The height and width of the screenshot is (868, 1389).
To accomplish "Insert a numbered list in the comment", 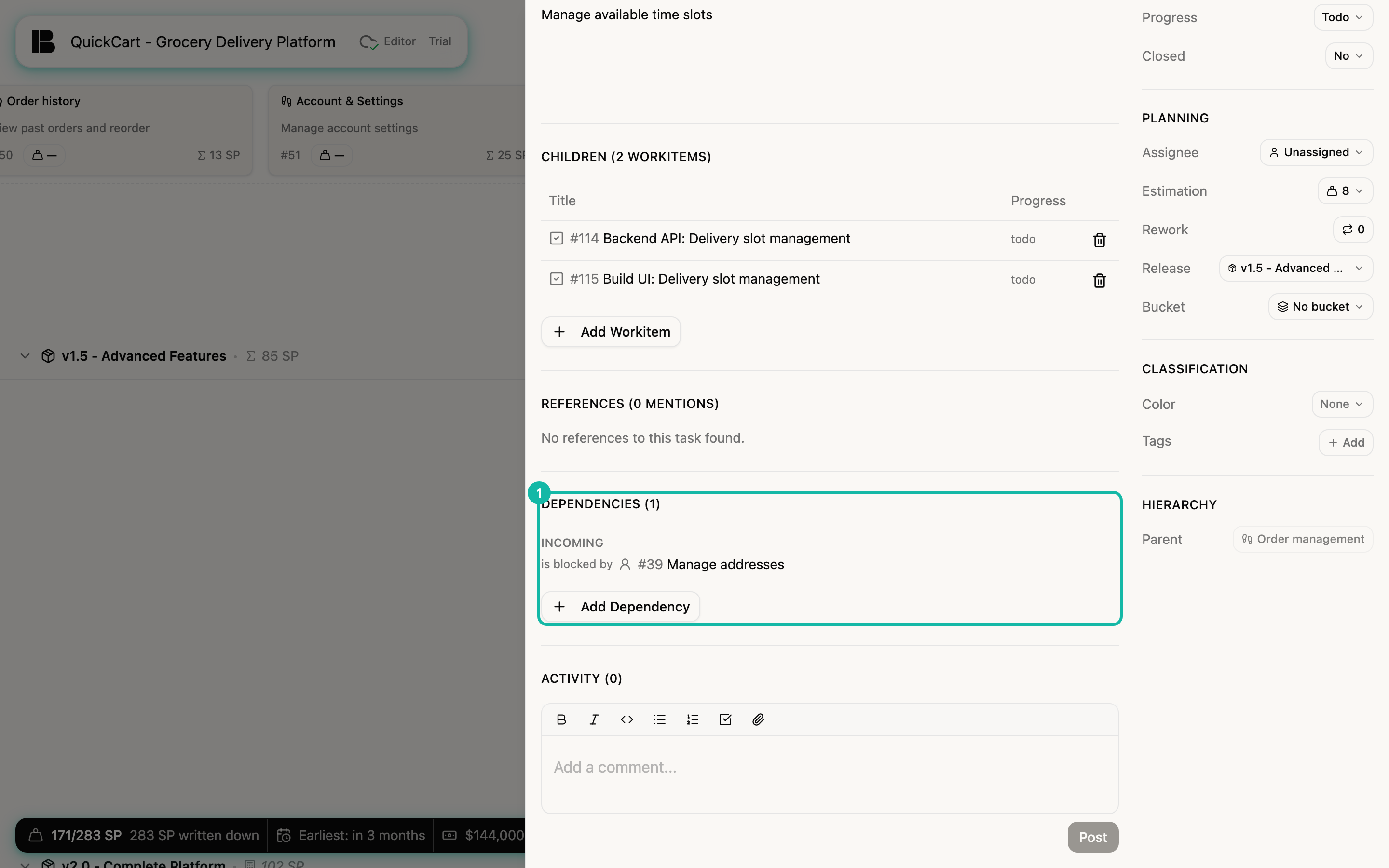I will [x=693, y=719].
